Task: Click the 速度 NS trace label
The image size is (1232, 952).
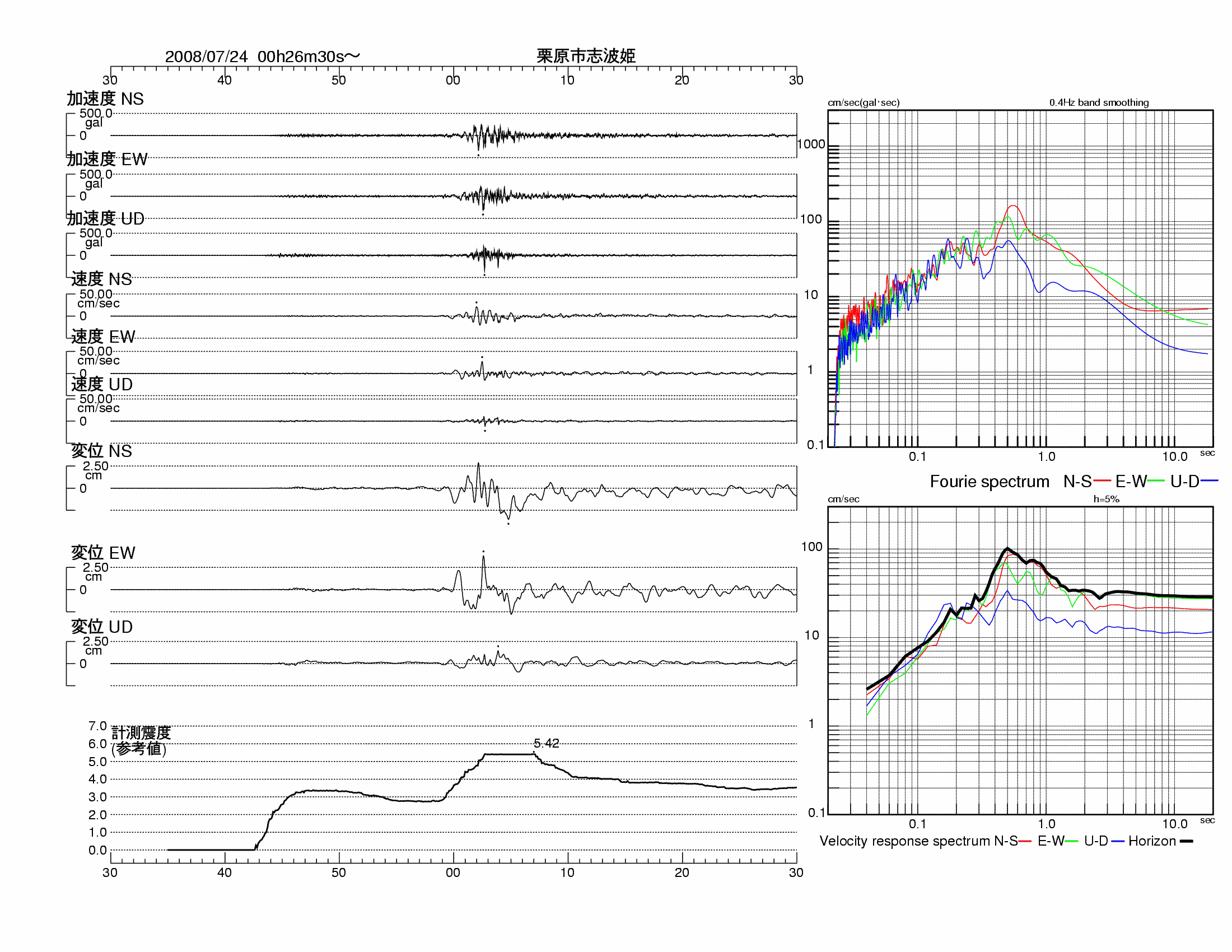Action: pos(101,279)
